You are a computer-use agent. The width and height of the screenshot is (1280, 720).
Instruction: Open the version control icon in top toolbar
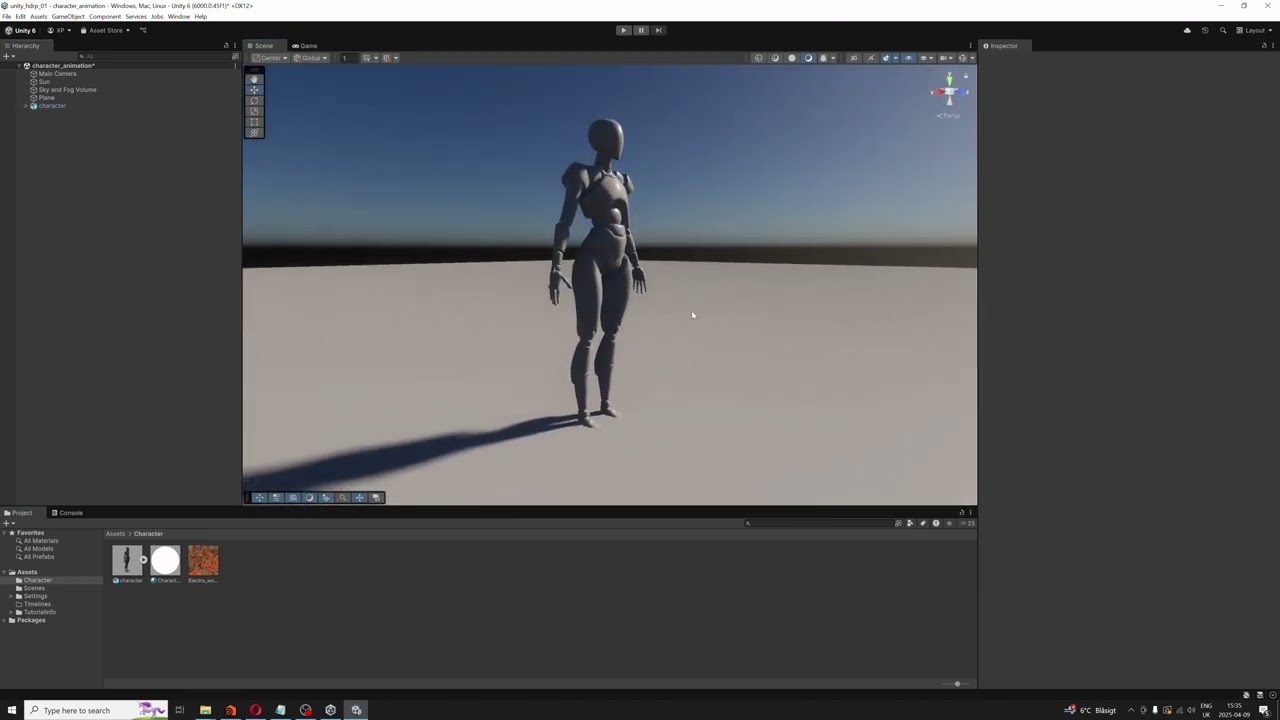coord(143,30)
